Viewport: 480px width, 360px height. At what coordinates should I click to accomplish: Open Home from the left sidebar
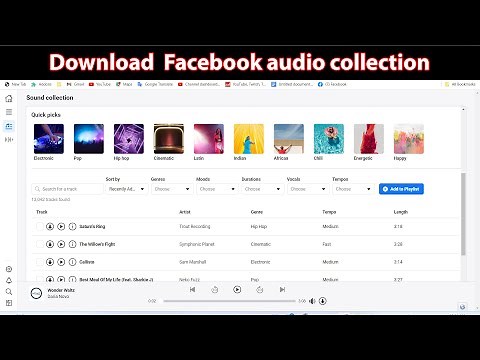pyautogui.click(x=9, y=98)
